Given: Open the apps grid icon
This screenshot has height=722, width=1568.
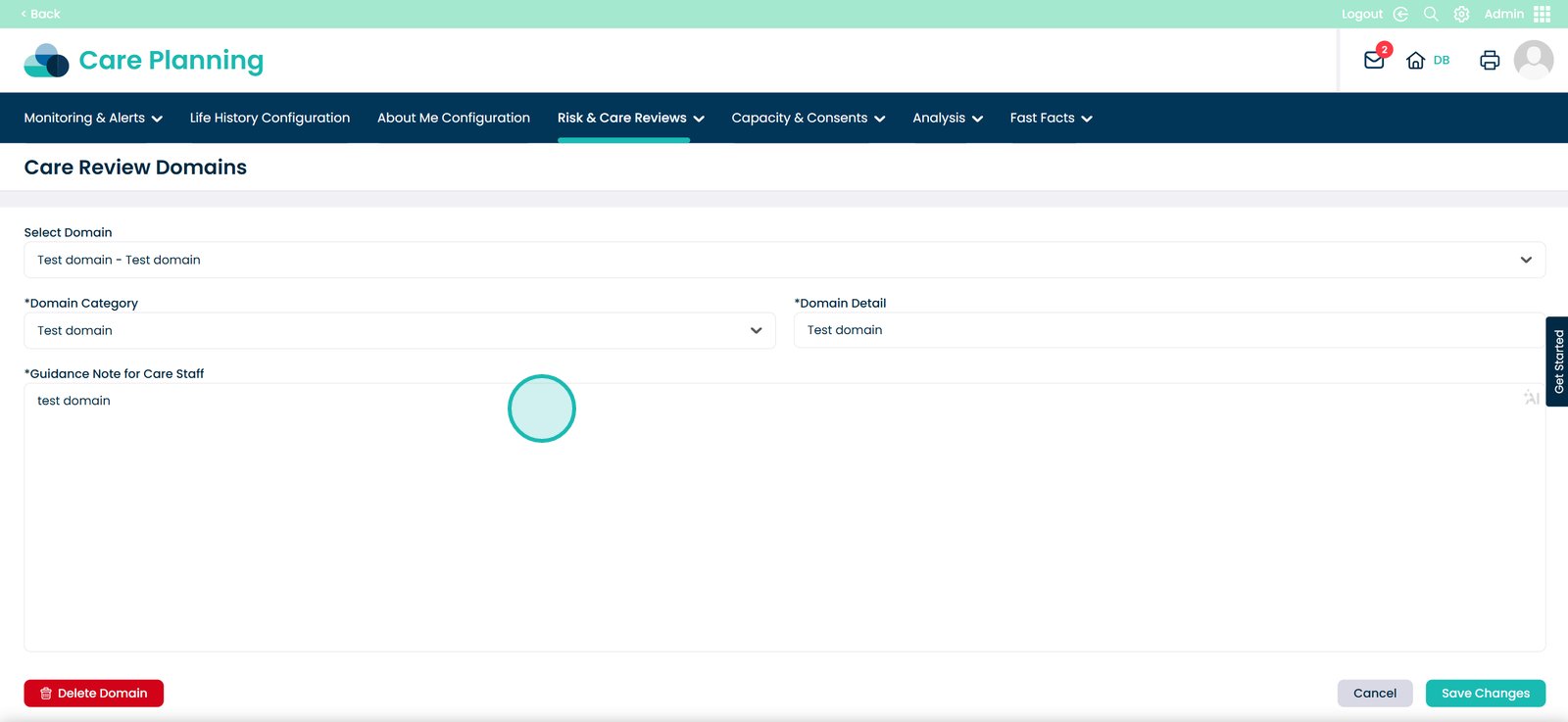Looking at the screenshot, I should point(1543,14).
